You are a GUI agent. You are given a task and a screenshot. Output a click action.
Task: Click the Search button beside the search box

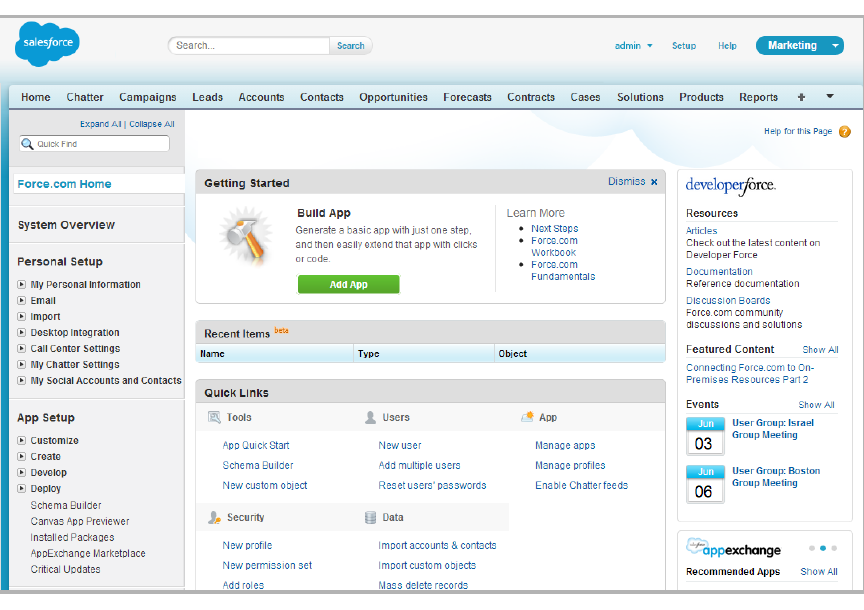pos(350,46)
